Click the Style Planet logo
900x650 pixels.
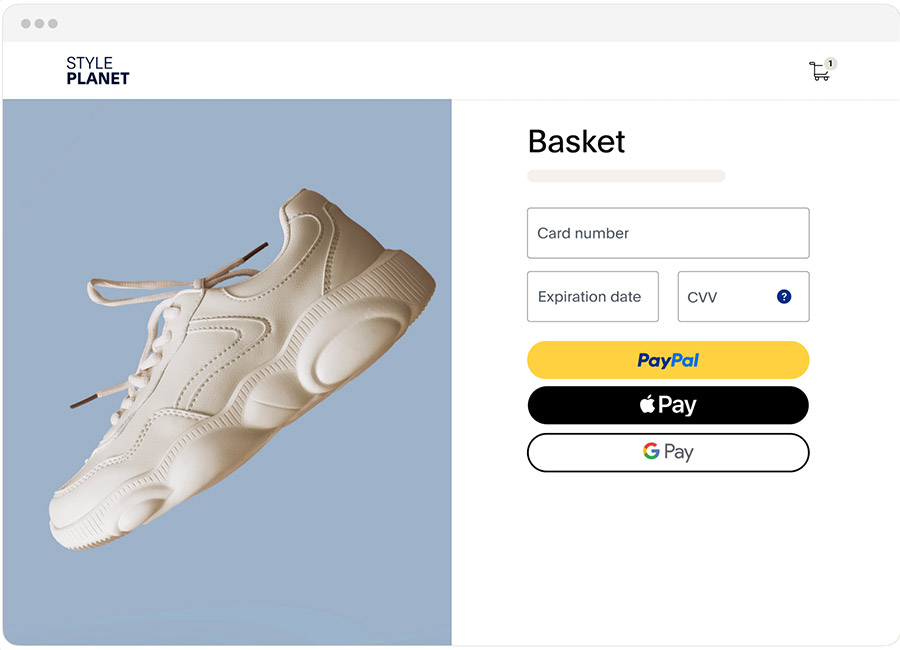(x=97, y=70)
